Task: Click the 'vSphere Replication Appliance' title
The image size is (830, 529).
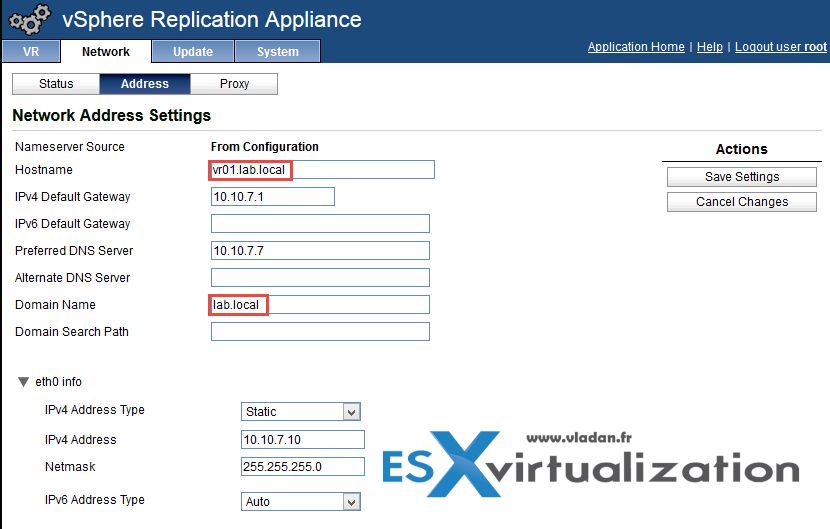Action: (212, 20)
